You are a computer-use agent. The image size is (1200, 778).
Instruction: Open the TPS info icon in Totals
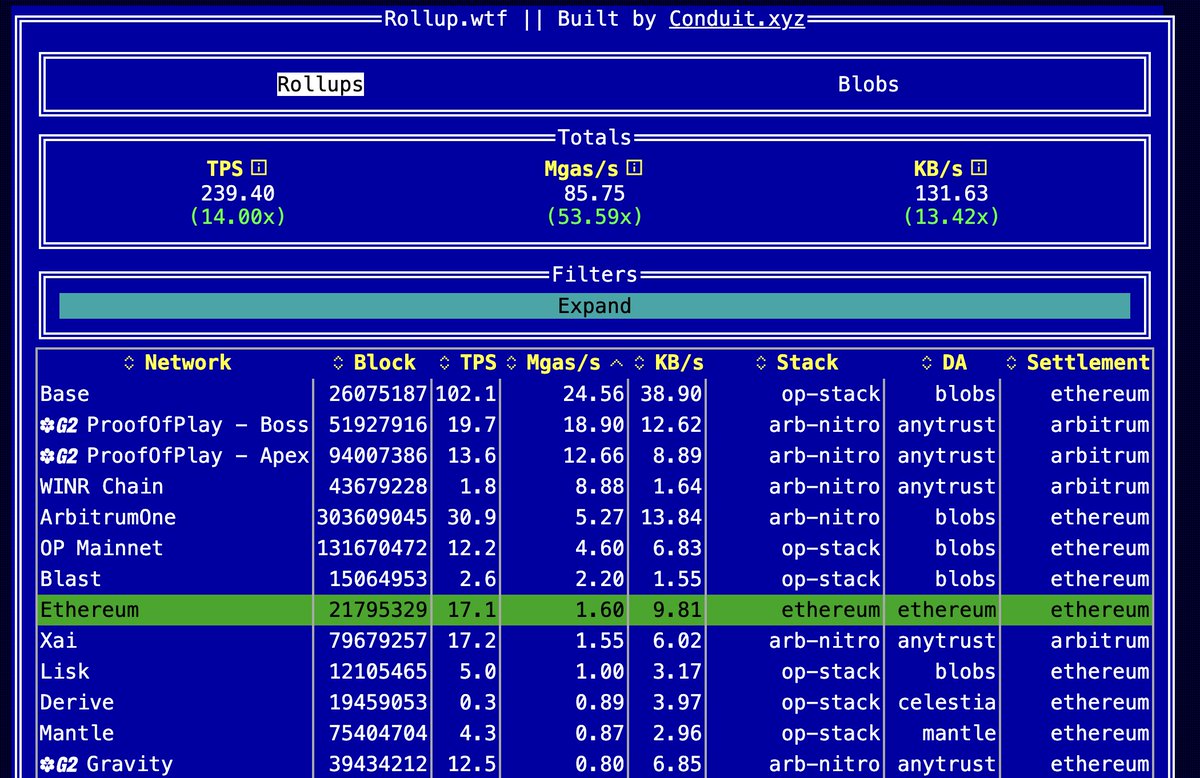tap(259, 169)
